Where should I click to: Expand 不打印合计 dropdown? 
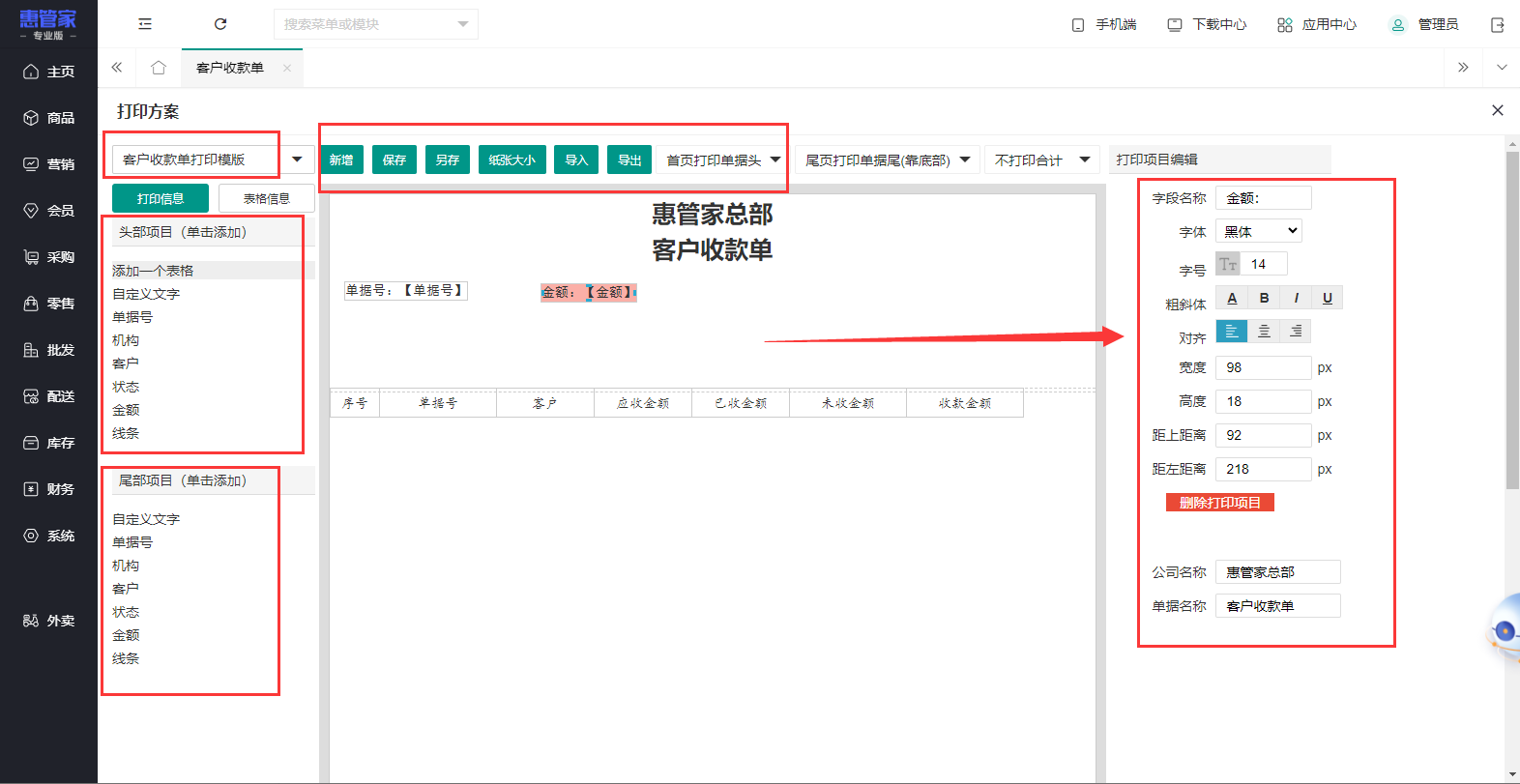pyautogui.click(x=1042, y=160)
